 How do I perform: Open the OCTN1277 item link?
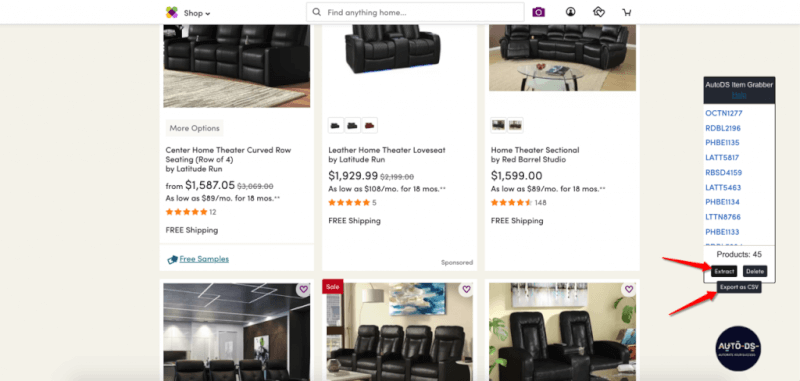pos(723,113)
